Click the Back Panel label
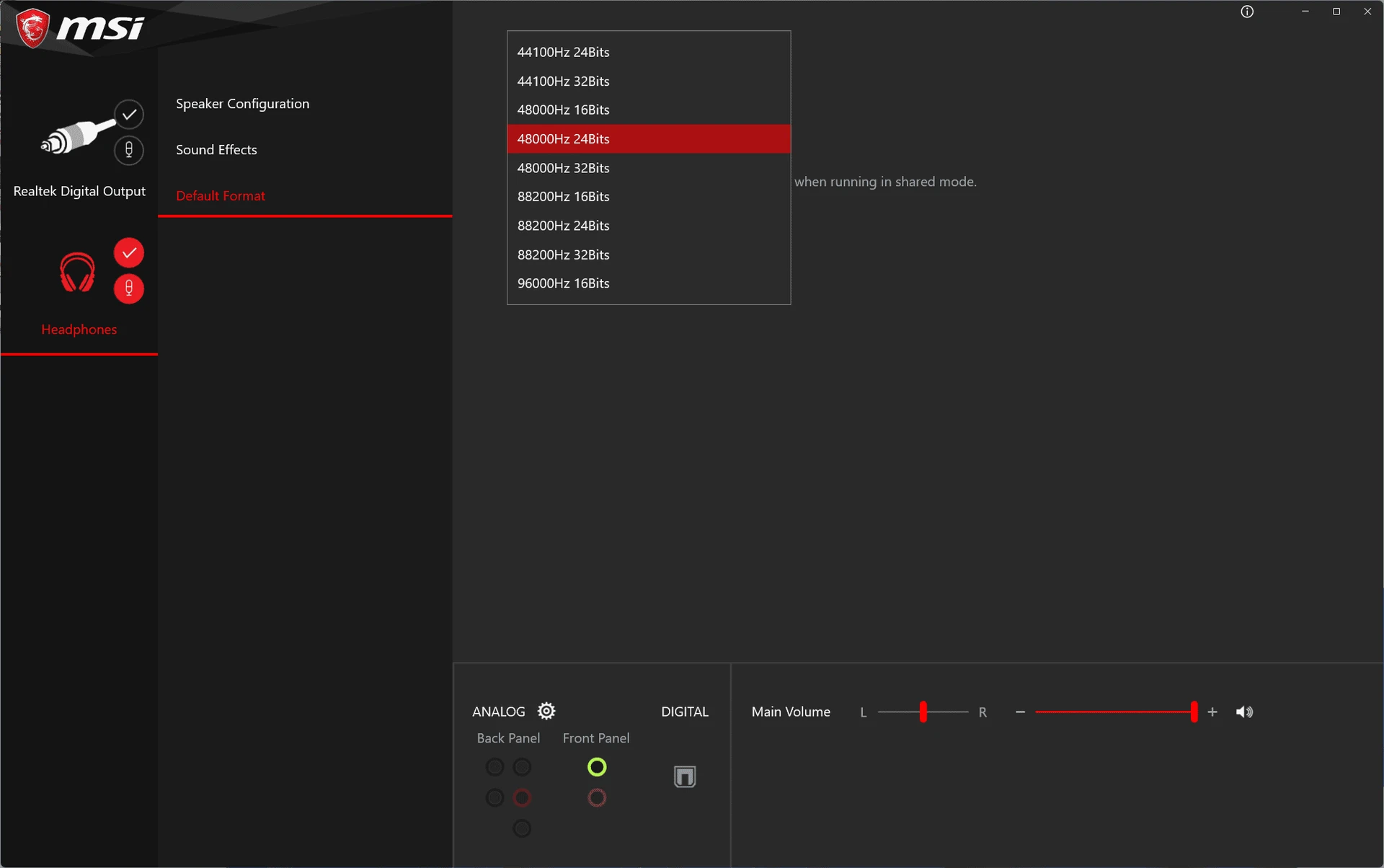 (x=508, y=738)
